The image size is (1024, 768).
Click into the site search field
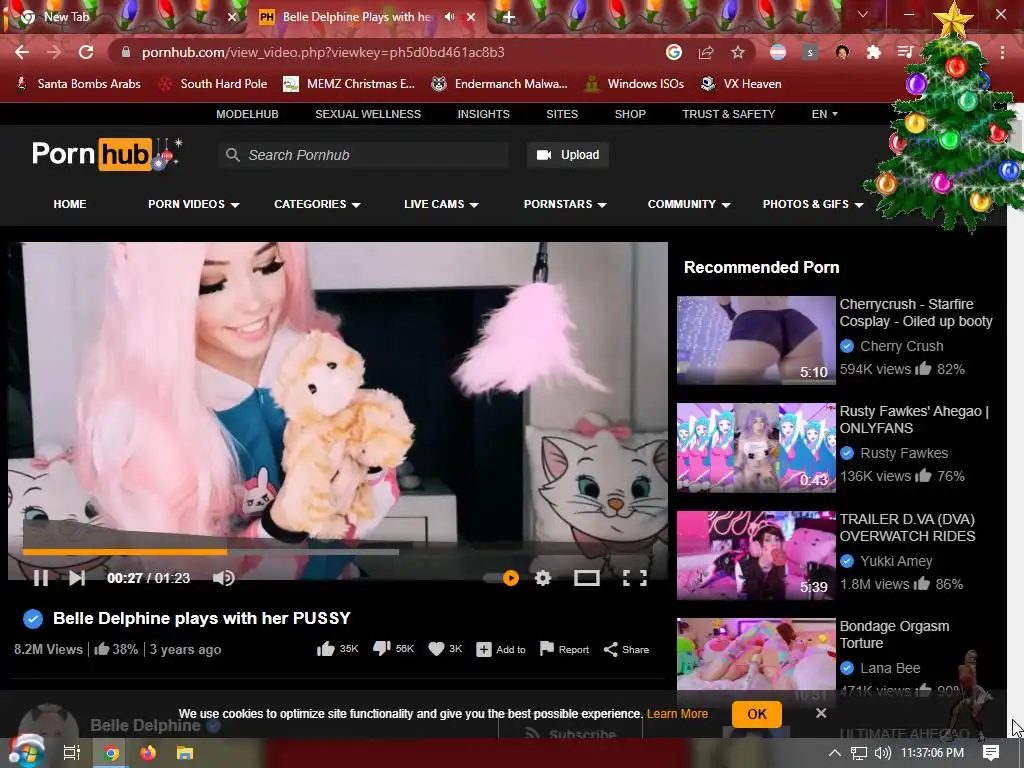tap(363, 155)
